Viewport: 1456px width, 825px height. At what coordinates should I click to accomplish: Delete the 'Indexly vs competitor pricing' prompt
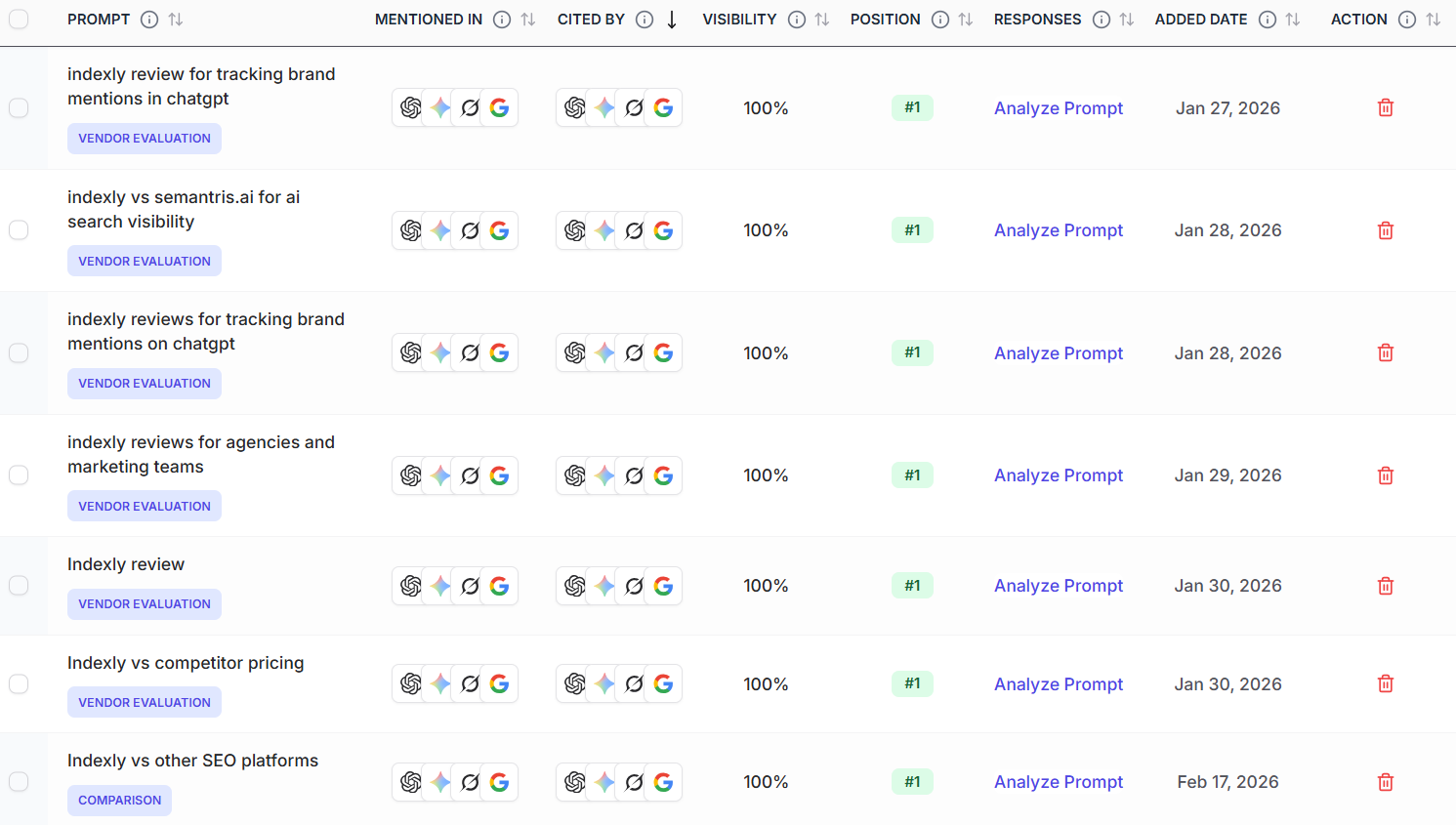point(1385,683)
